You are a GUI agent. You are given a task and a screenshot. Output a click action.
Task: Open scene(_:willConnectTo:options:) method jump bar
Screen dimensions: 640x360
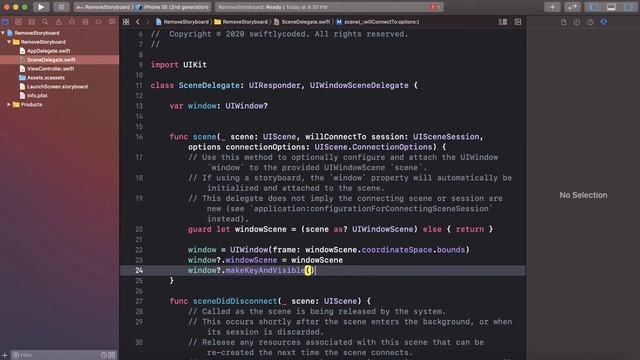click(x=378, y=22)
